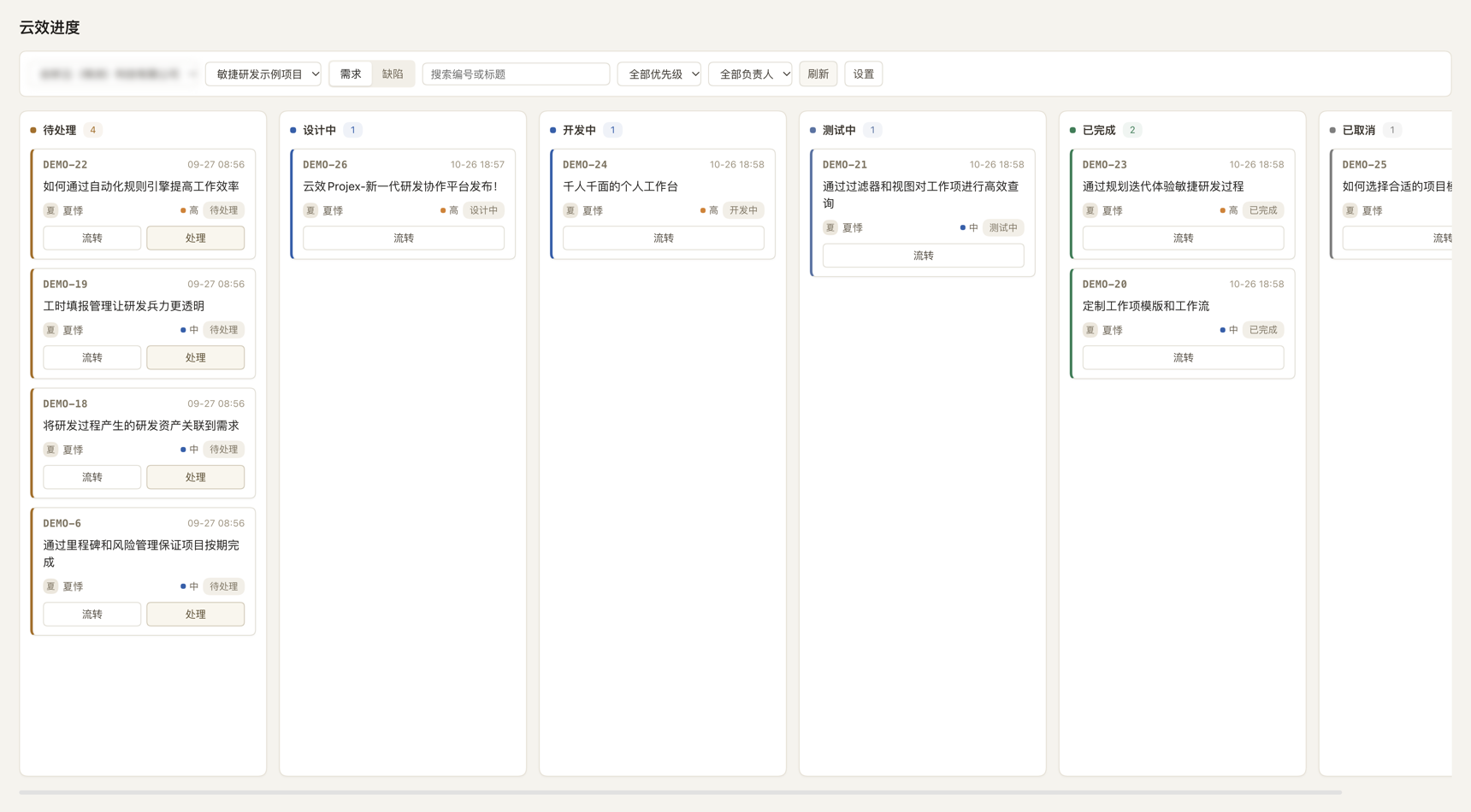Click 流转 on card DEMO-24
1471x812 pixels.
tap(664, 238)
